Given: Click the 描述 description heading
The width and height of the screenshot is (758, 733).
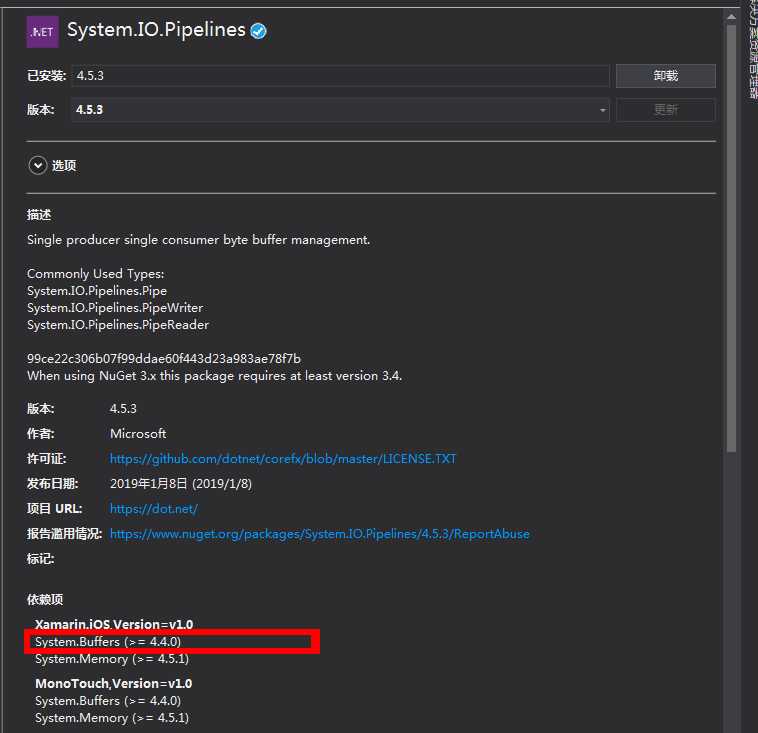Looking at the screenshot, I should (x=39, y=215).
